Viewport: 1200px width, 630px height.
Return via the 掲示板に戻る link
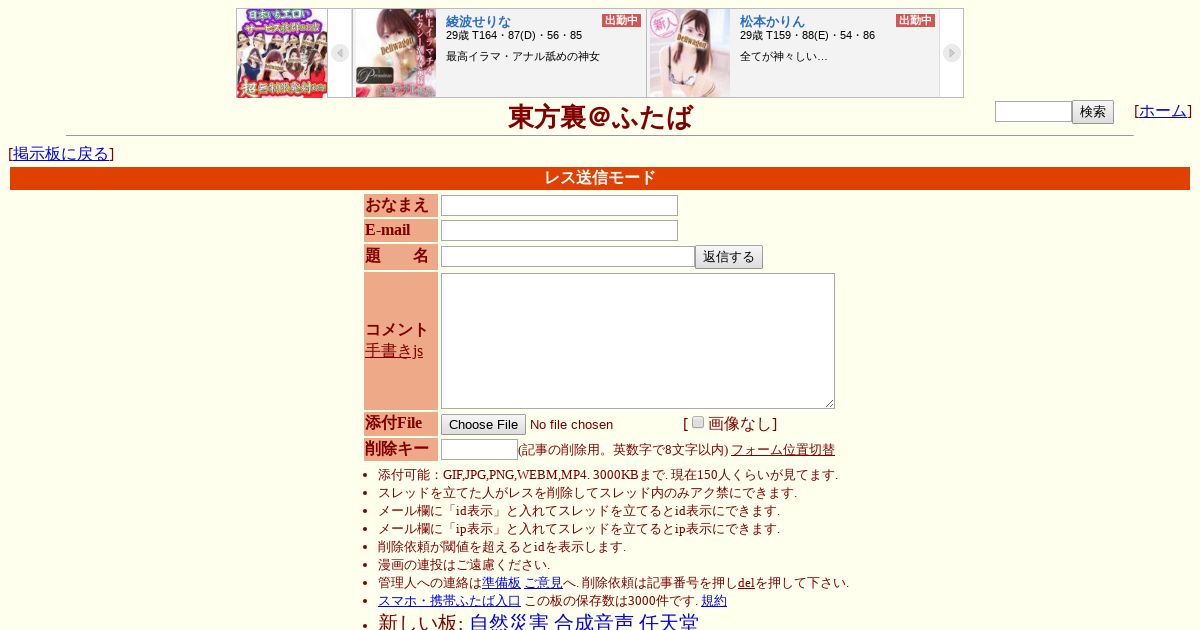(x=61, y=153)
